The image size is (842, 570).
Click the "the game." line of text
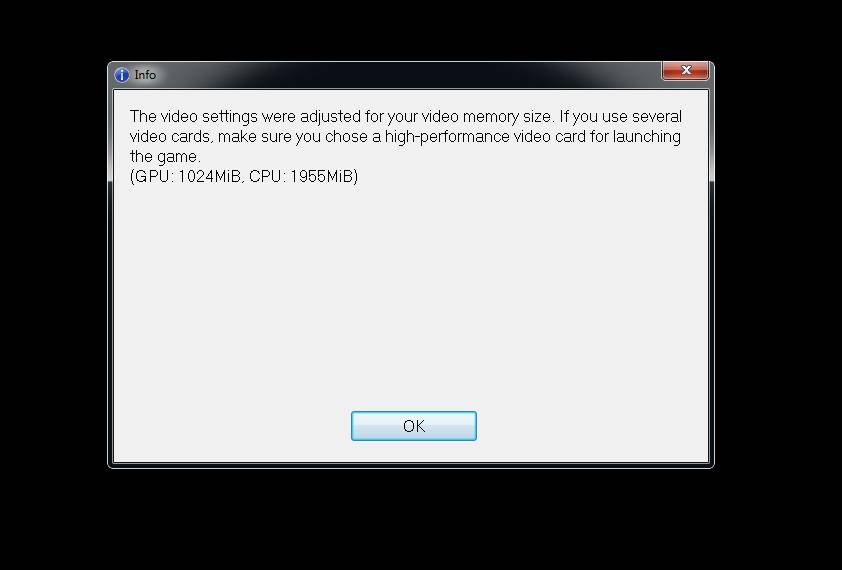coord(165,157)
